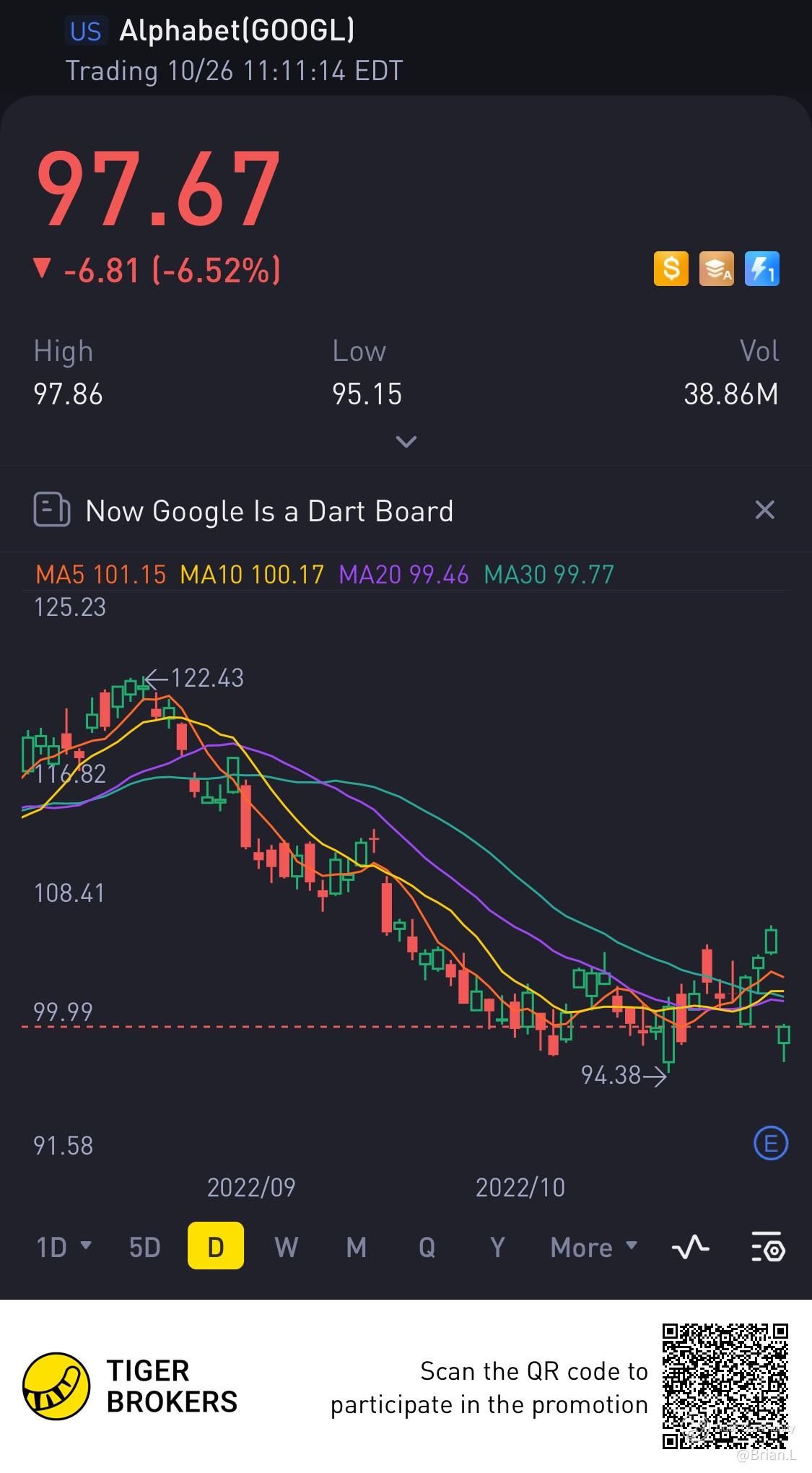Tap the Alphabet(GOOGL) stock title
The width and height of the screenshot is (812, 1473).
[x=237, y=30]
